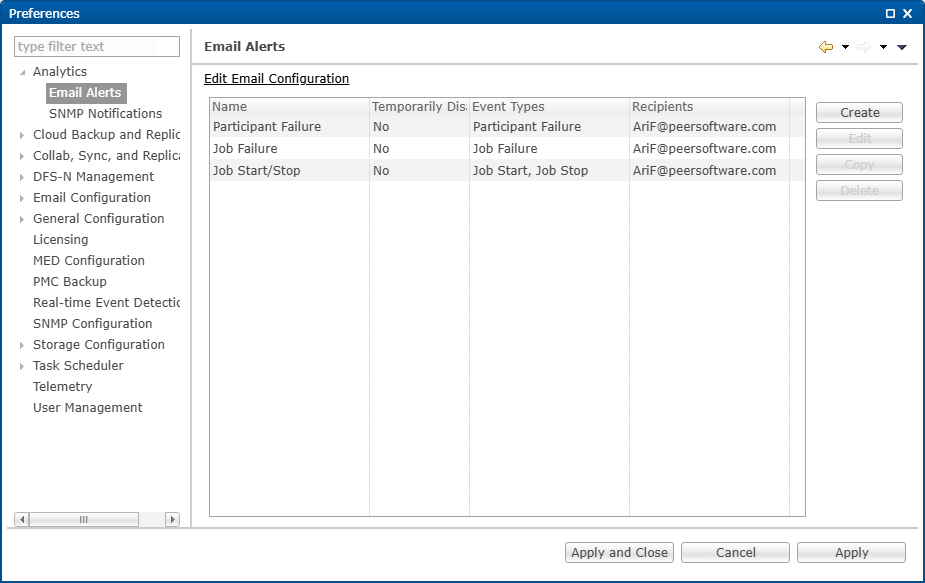Expand the DFS-N Management node
The width and height of the screenshot is (925, 583).
pos(22,177)
